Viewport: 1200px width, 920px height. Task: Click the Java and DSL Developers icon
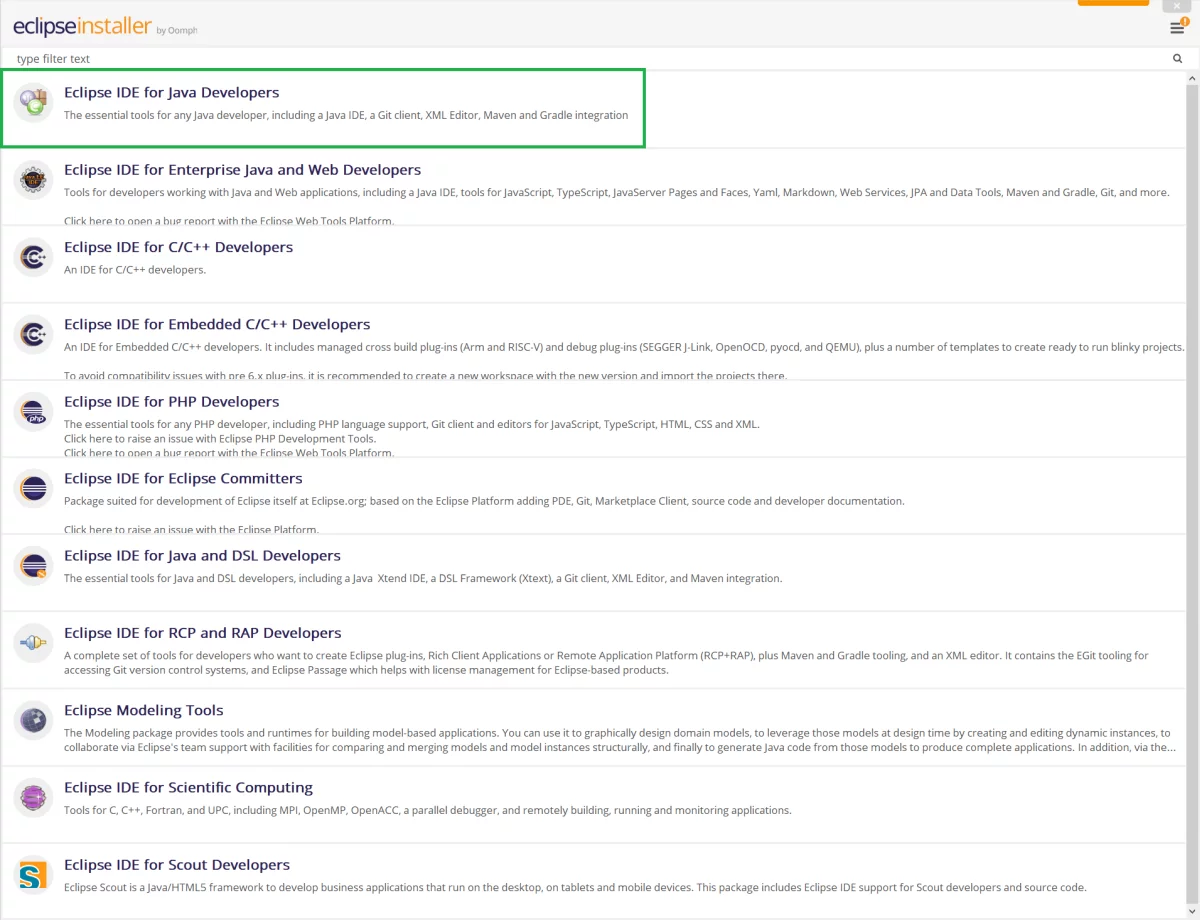[33, 566]
